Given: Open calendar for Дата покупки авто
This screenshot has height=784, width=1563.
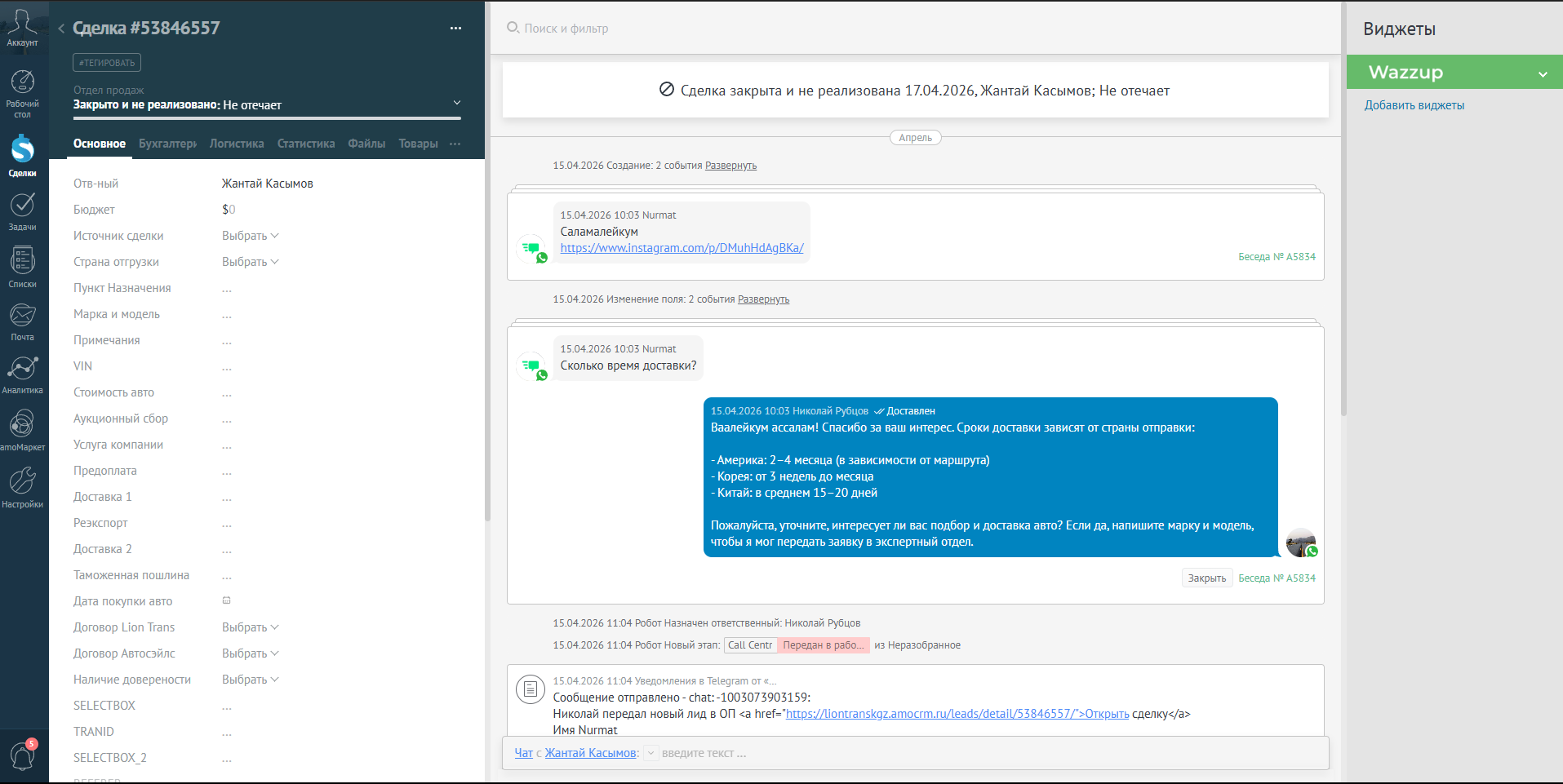Looking at the screenshot, I should (x=227, y=600).
